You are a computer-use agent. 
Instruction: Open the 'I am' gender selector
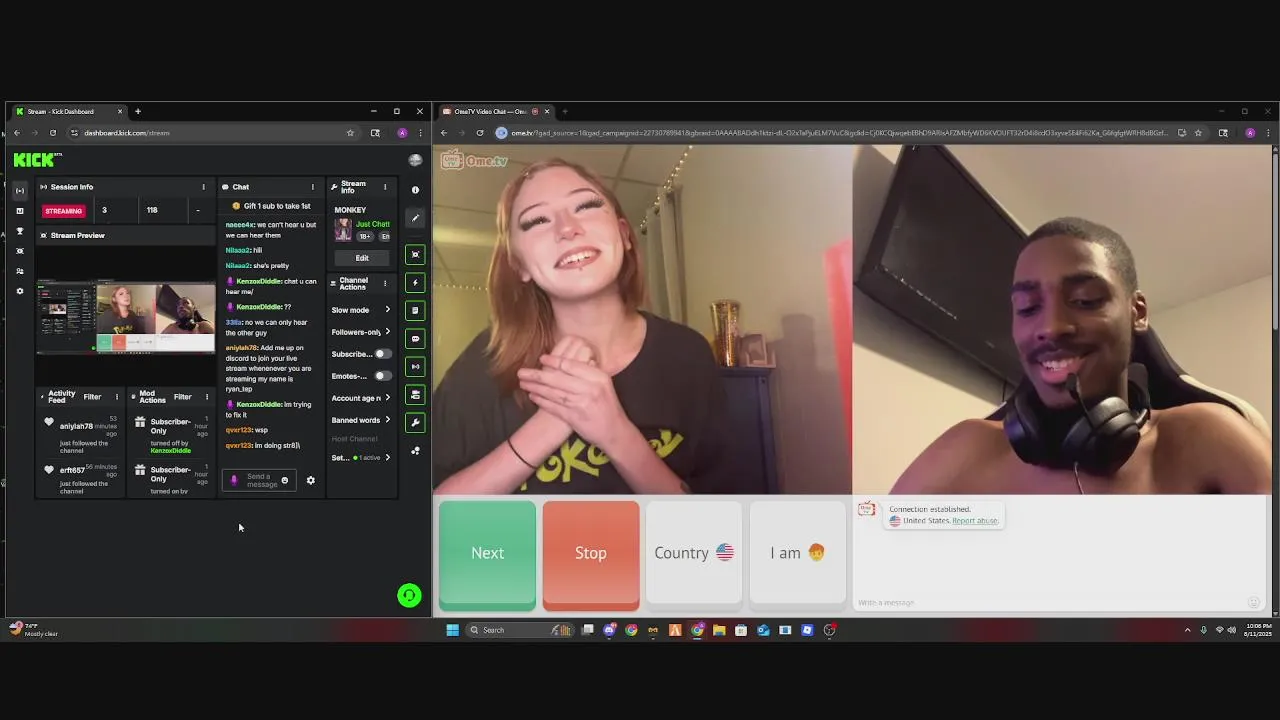pyautogui.click(x=797, y=554)
